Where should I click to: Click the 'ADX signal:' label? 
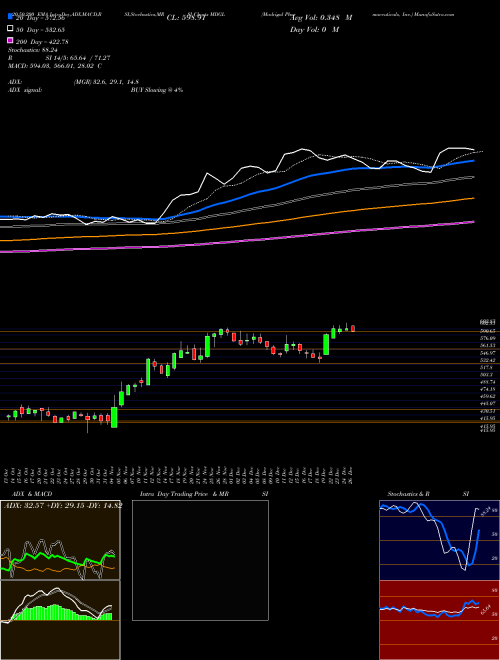tap(25, 90)
